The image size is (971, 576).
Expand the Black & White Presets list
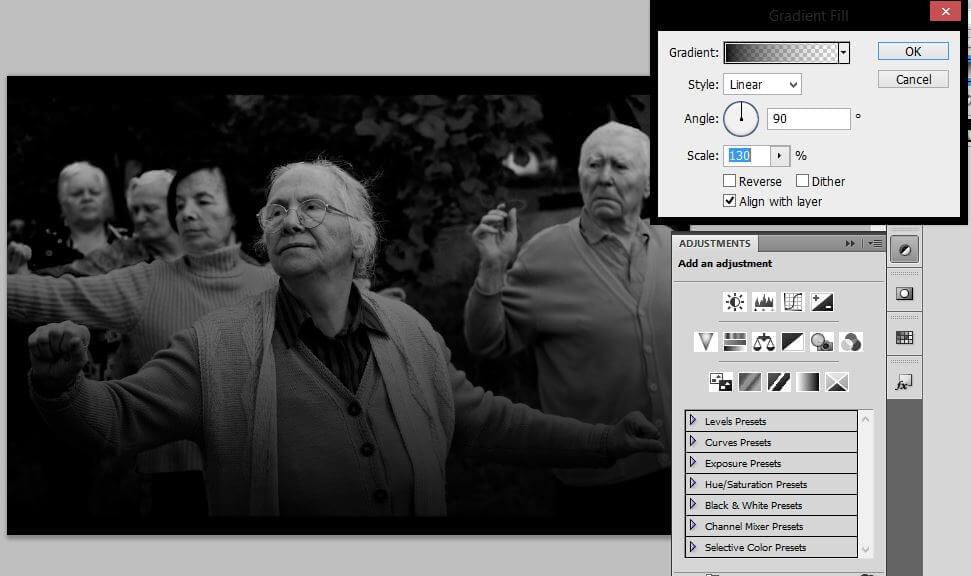tap(692, 505)
